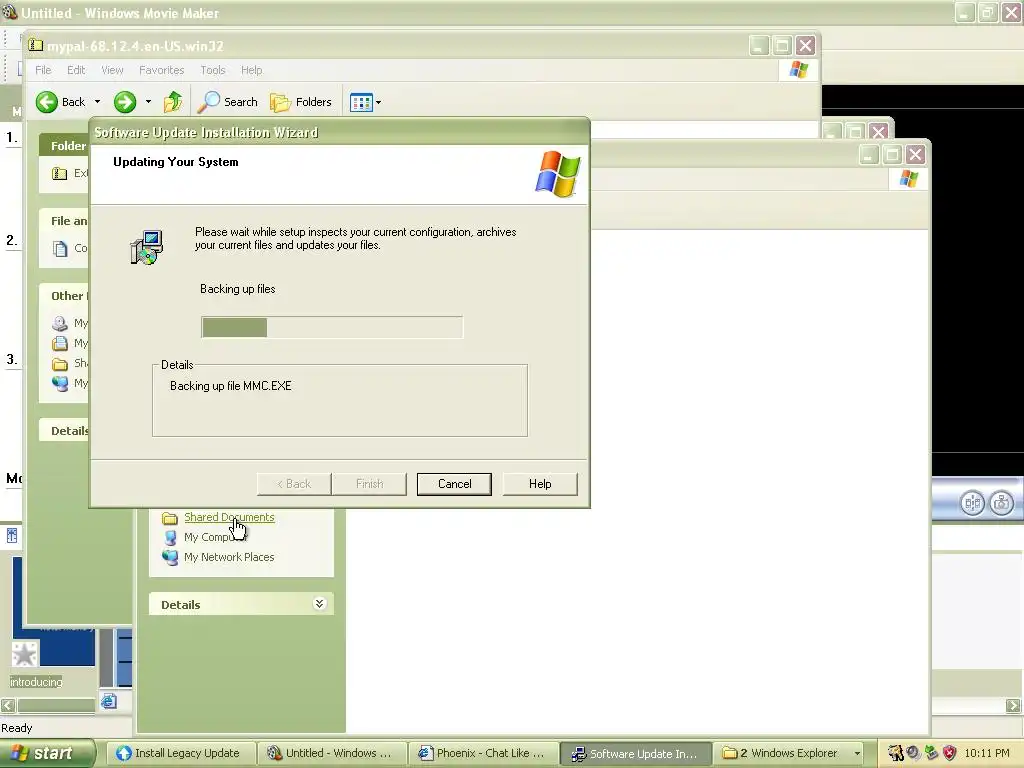
Task: Go Back in the mypal Explorer toolbar
Action: [x=61, y=102]
